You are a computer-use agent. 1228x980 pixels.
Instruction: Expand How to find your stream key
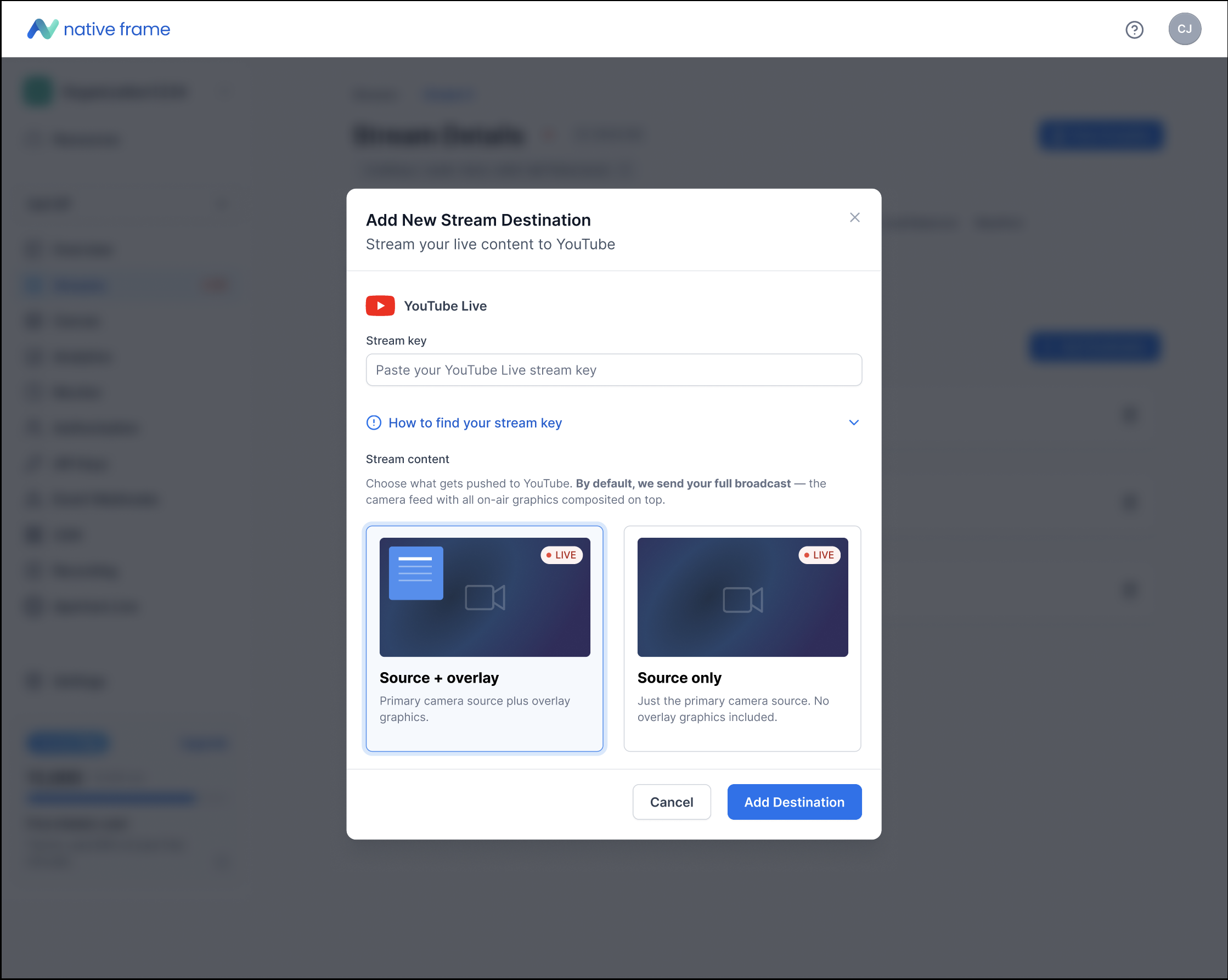613,423
